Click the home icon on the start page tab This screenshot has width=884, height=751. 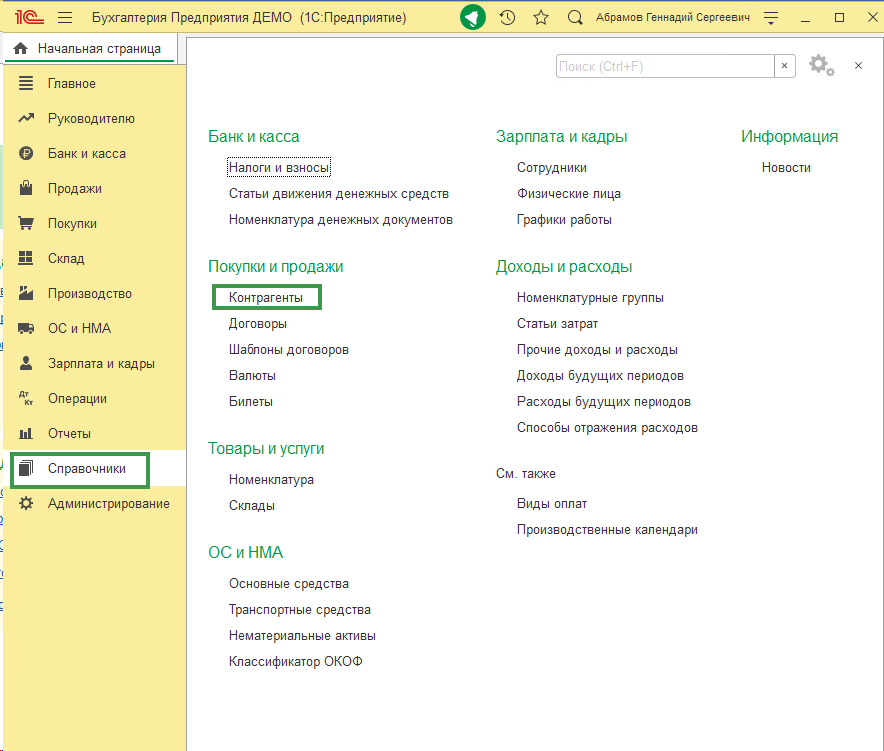[x=20, y=48]
